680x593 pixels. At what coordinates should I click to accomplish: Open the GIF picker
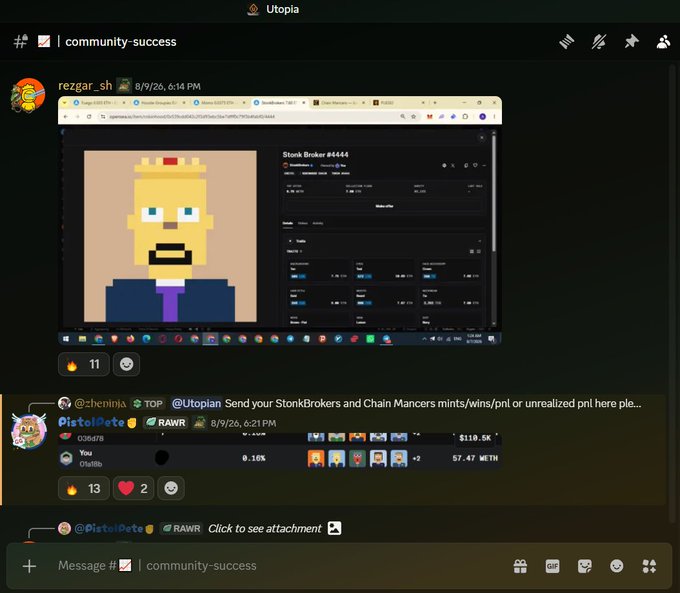tap(552, 566)
